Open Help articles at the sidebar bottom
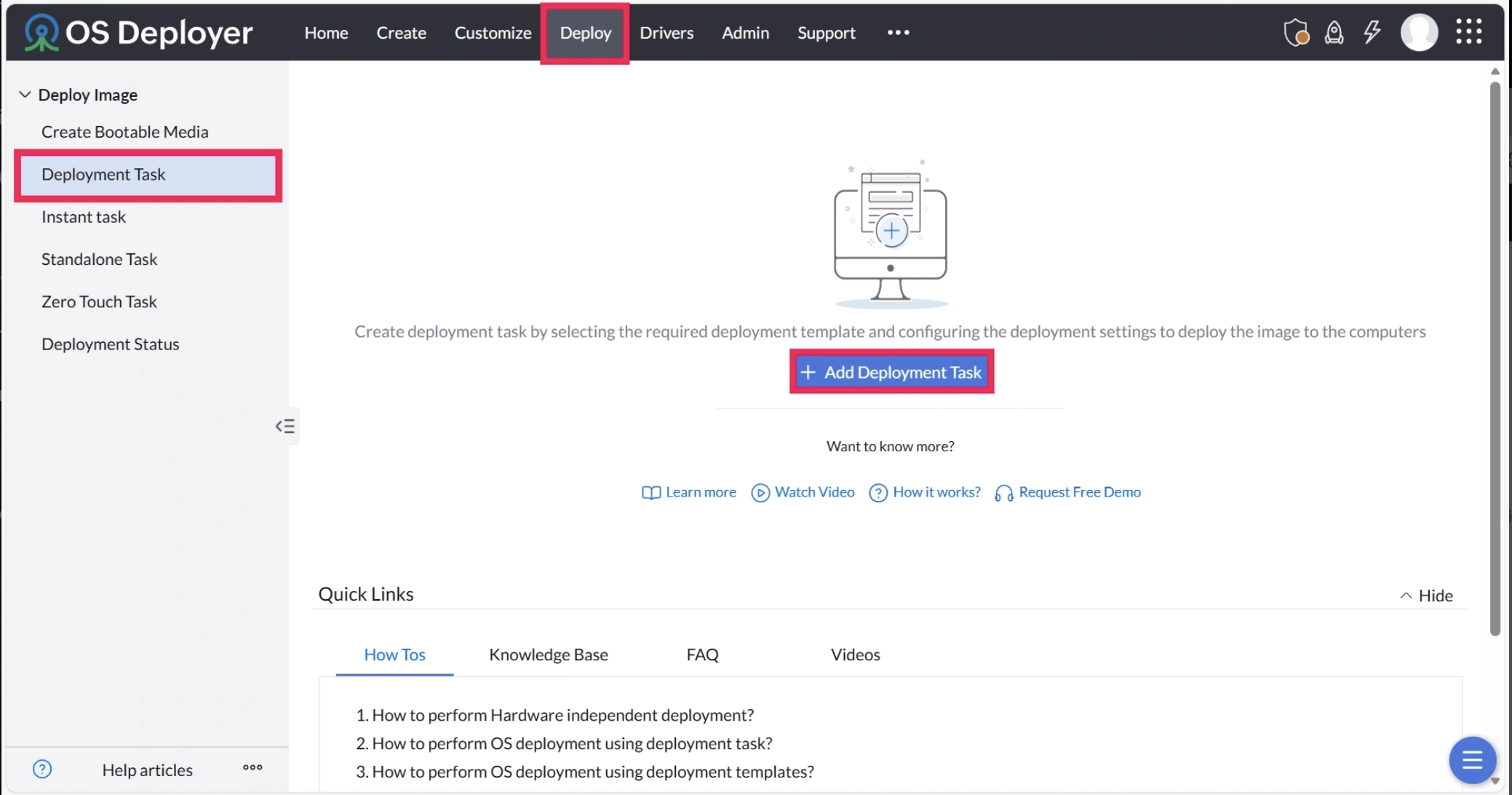 (147, 770)
